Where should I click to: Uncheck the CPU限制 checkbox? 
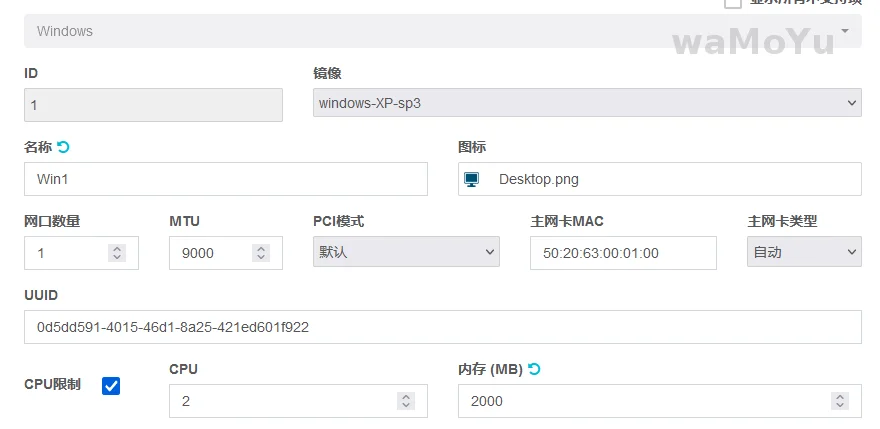click(111, 385)
